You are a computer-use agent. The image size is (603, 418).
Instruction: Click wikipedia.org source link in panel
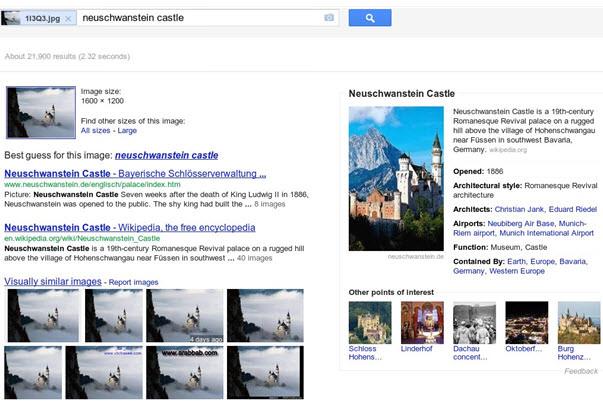(x=508, y=150)
